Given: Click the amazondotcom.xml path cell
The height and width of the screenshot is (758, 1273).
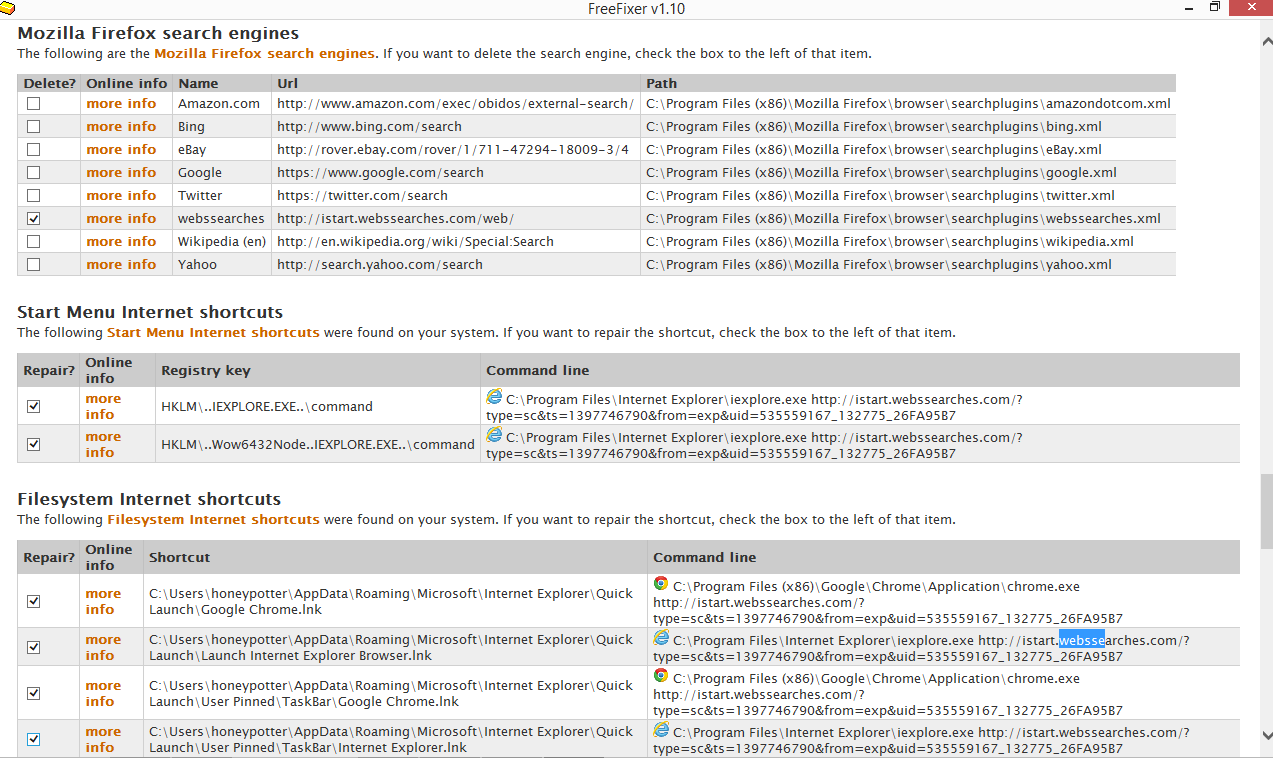Looking at the screenshot, I should 908,104.
